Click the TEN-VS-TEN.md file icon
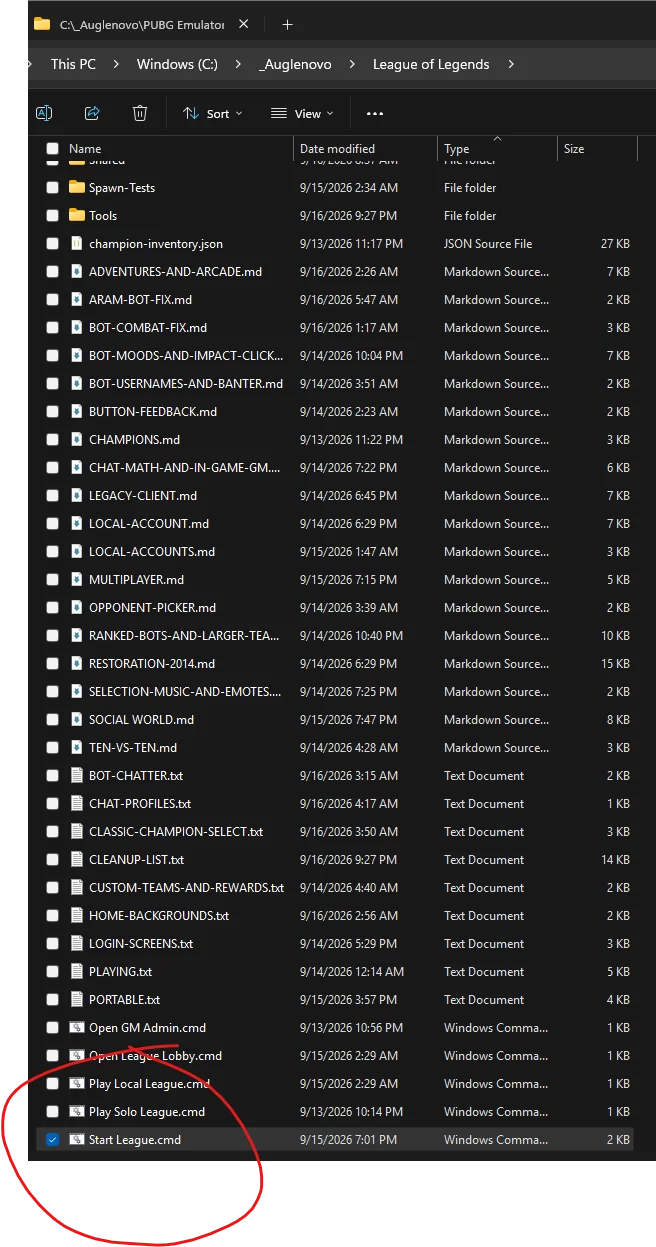The width and height of the screenshot is (656, 1247). click(x=77, y=747)
